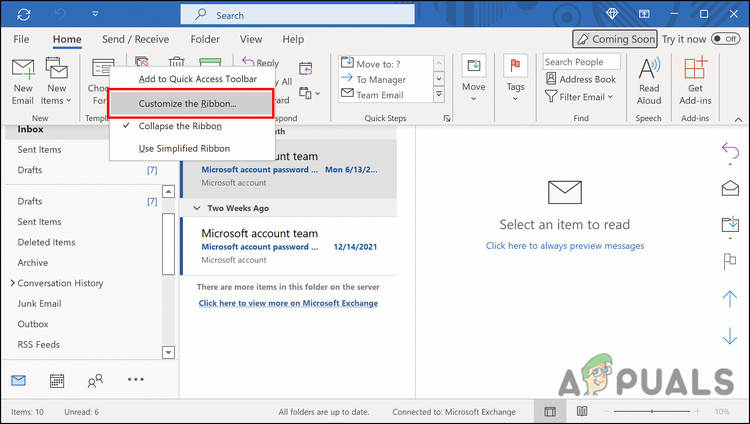Image resolution: width=750 pixels, height=424 pixels.
Task: Open the Junk Email folder
Action: click(x=39, y=303)
